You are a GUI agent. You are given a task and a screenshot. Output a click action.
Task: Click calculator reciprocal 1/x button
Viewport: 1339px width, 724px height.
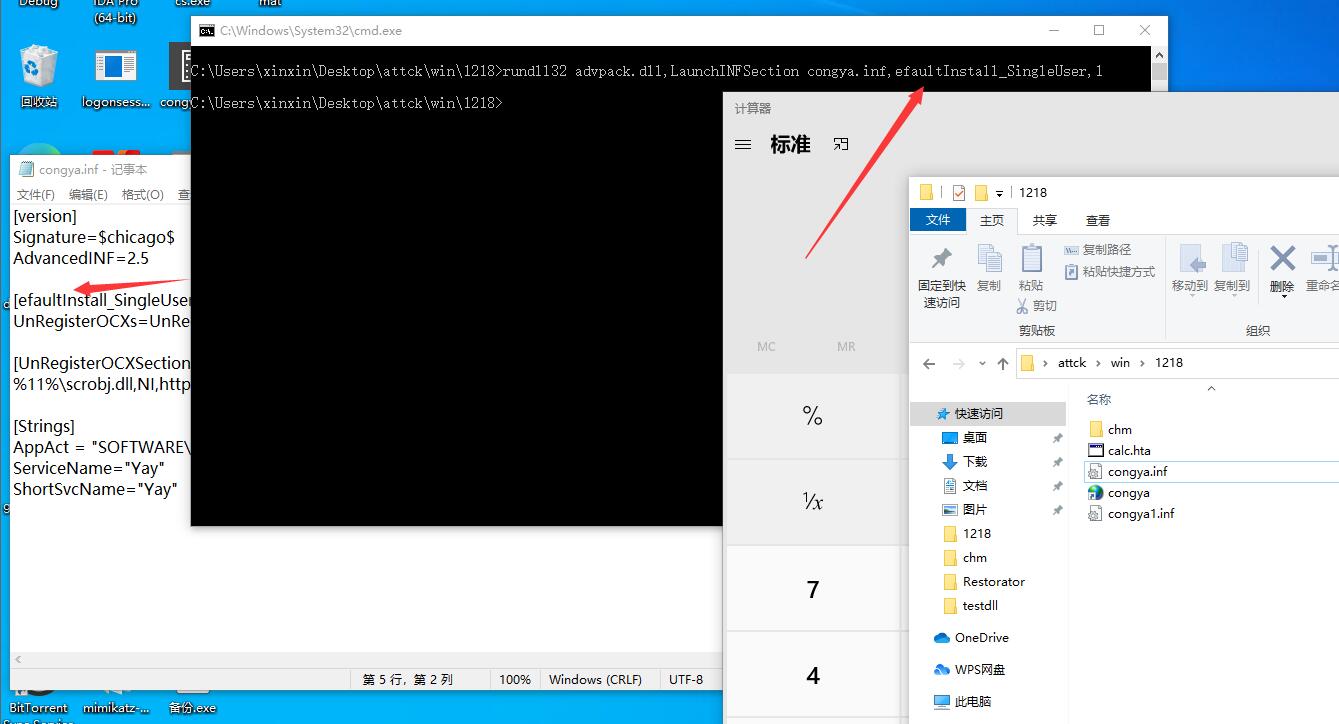812,502
